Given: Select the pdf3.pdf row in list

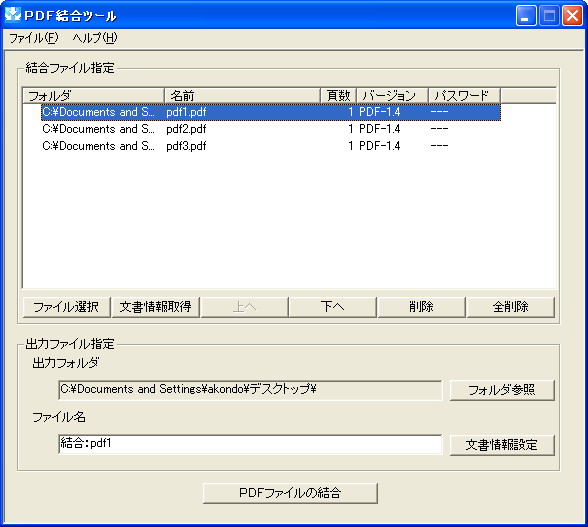Looking at the screenshot, I should 271,146.
